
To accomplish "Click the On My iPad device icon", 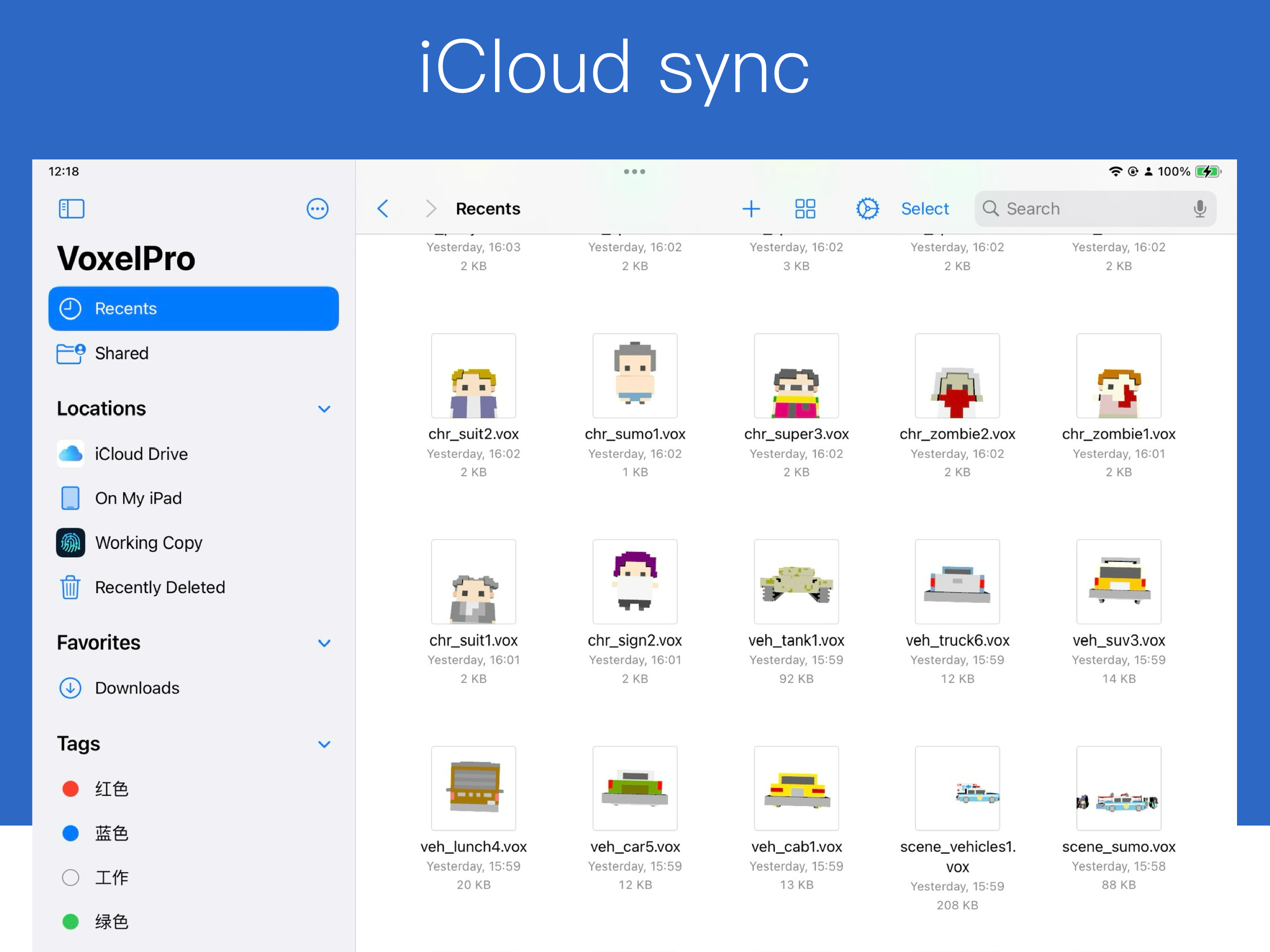I will pos(71,498).
